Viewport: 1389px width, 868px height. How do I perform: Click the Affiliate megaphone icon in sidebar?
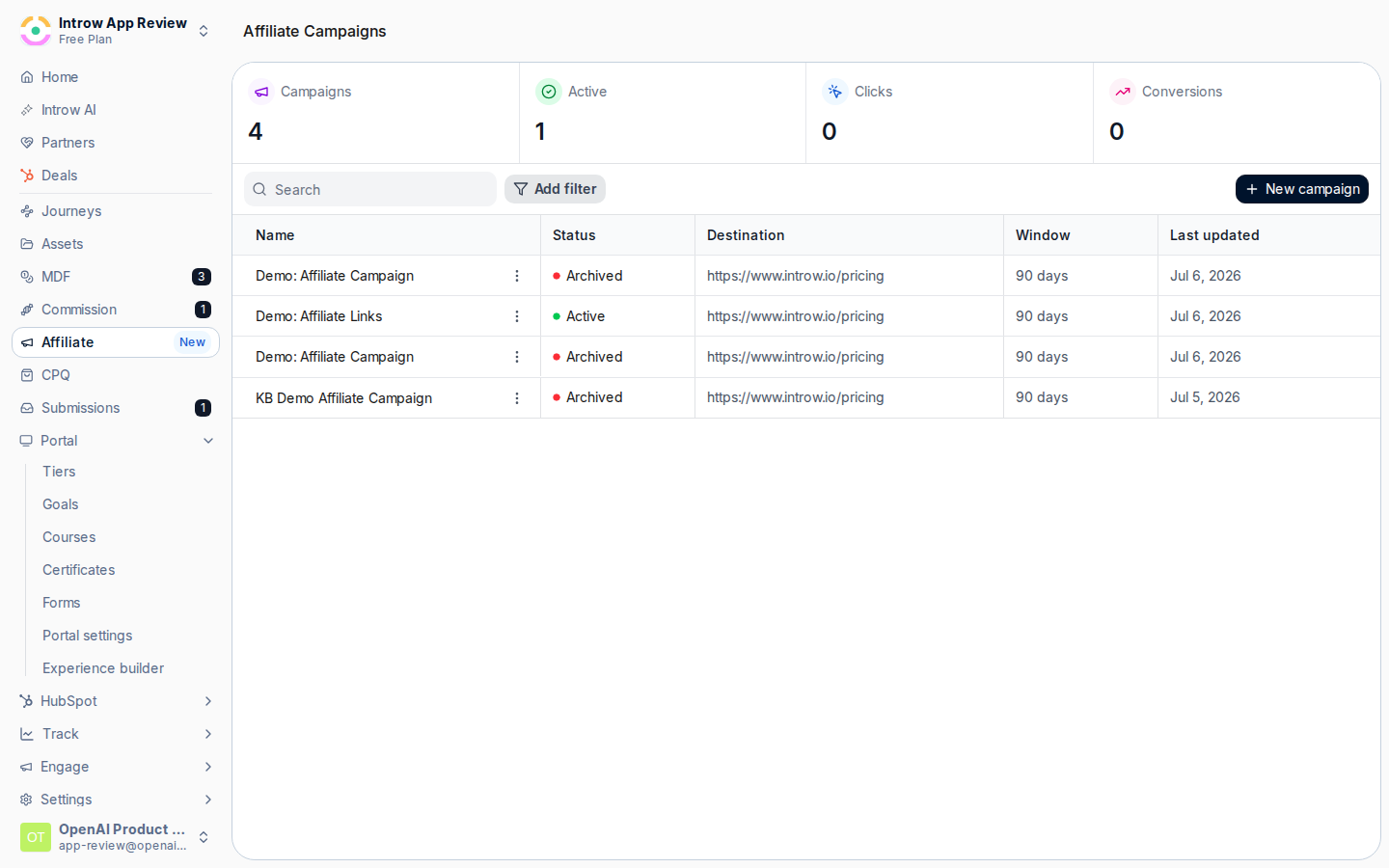[27, 342]
